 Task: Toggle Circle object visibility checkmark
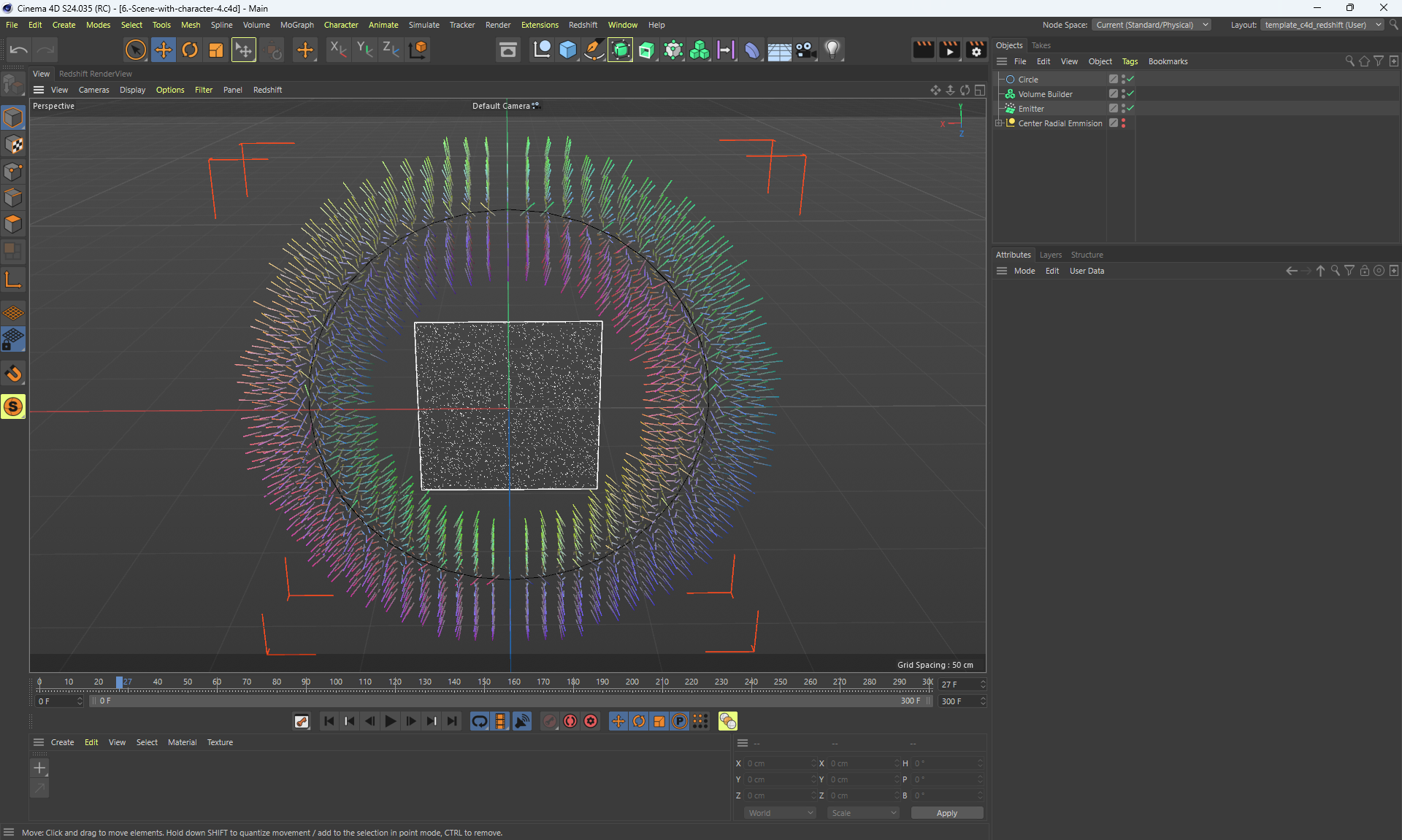click(x=1130, y=79)
